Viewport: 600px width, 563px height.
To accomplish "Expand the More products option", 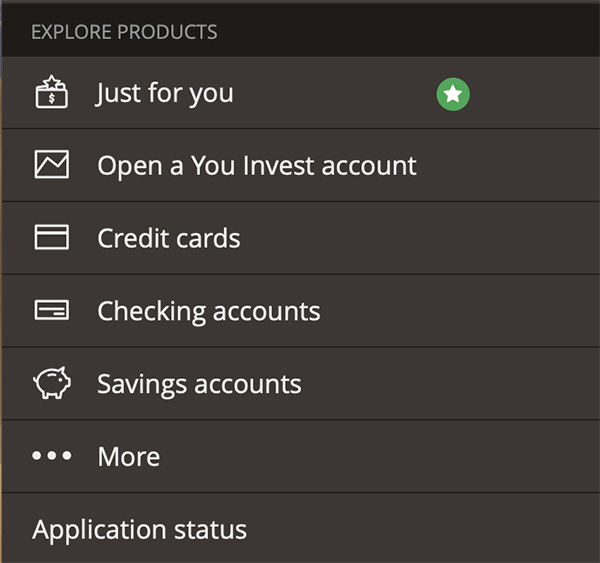I will point(129,457).
